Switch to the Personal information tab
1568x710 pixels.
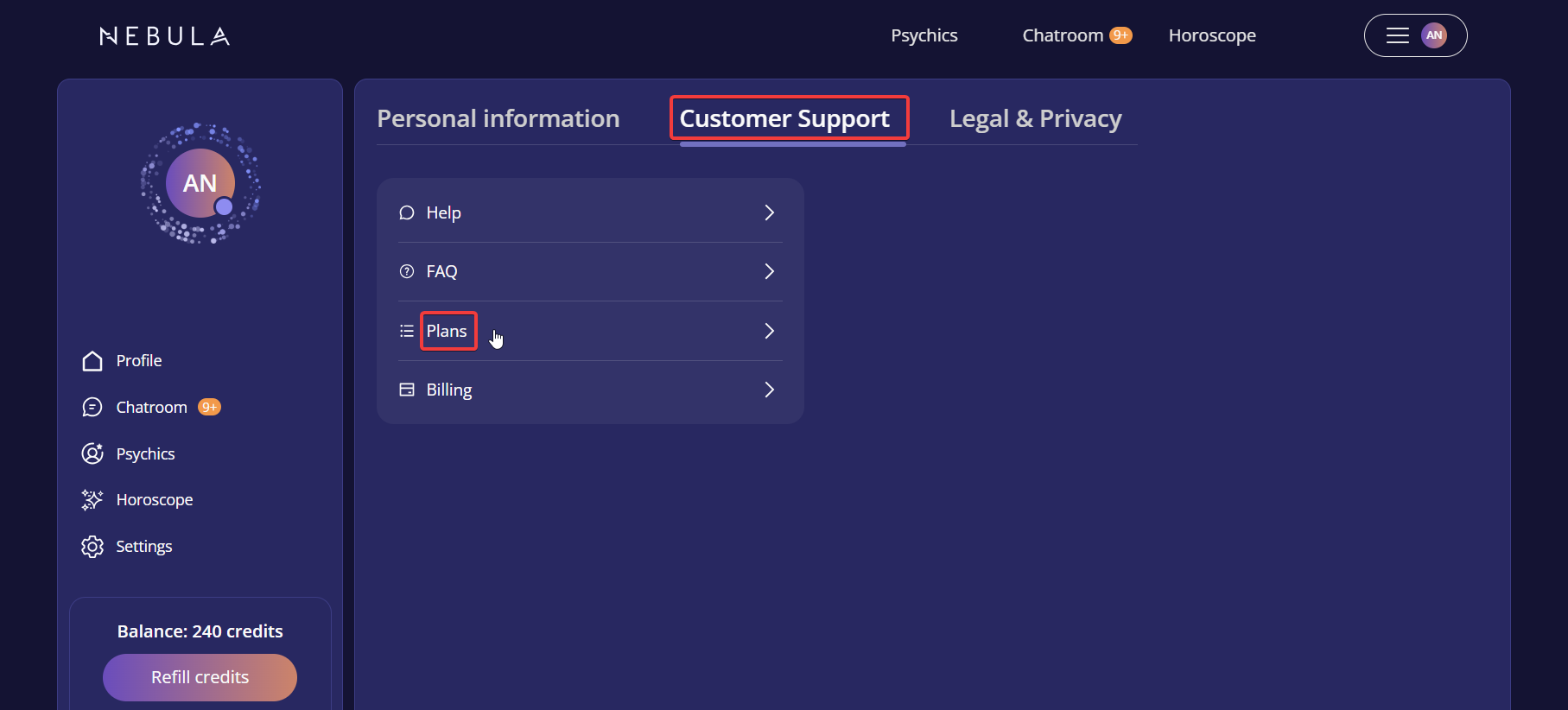tap(498, 118)
